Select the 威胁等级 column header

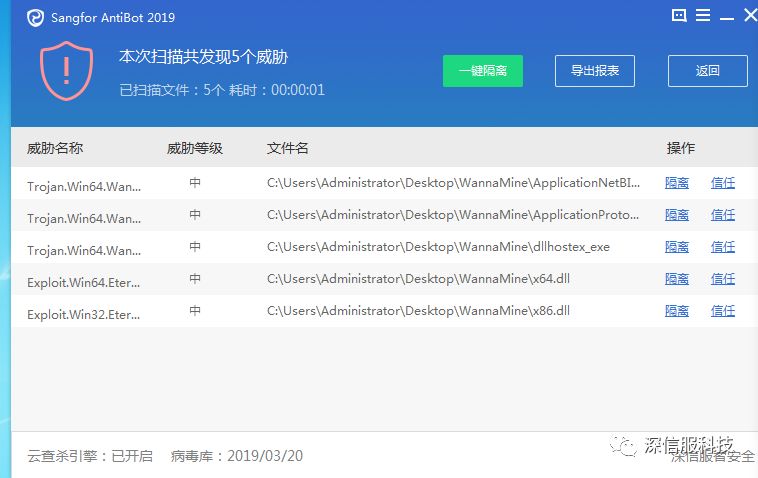[x=194, y=148]
